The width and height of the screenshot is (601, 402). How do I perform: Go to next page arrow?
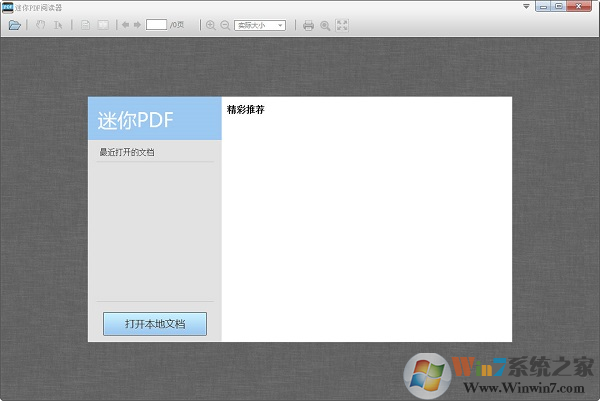coord(137,25)
